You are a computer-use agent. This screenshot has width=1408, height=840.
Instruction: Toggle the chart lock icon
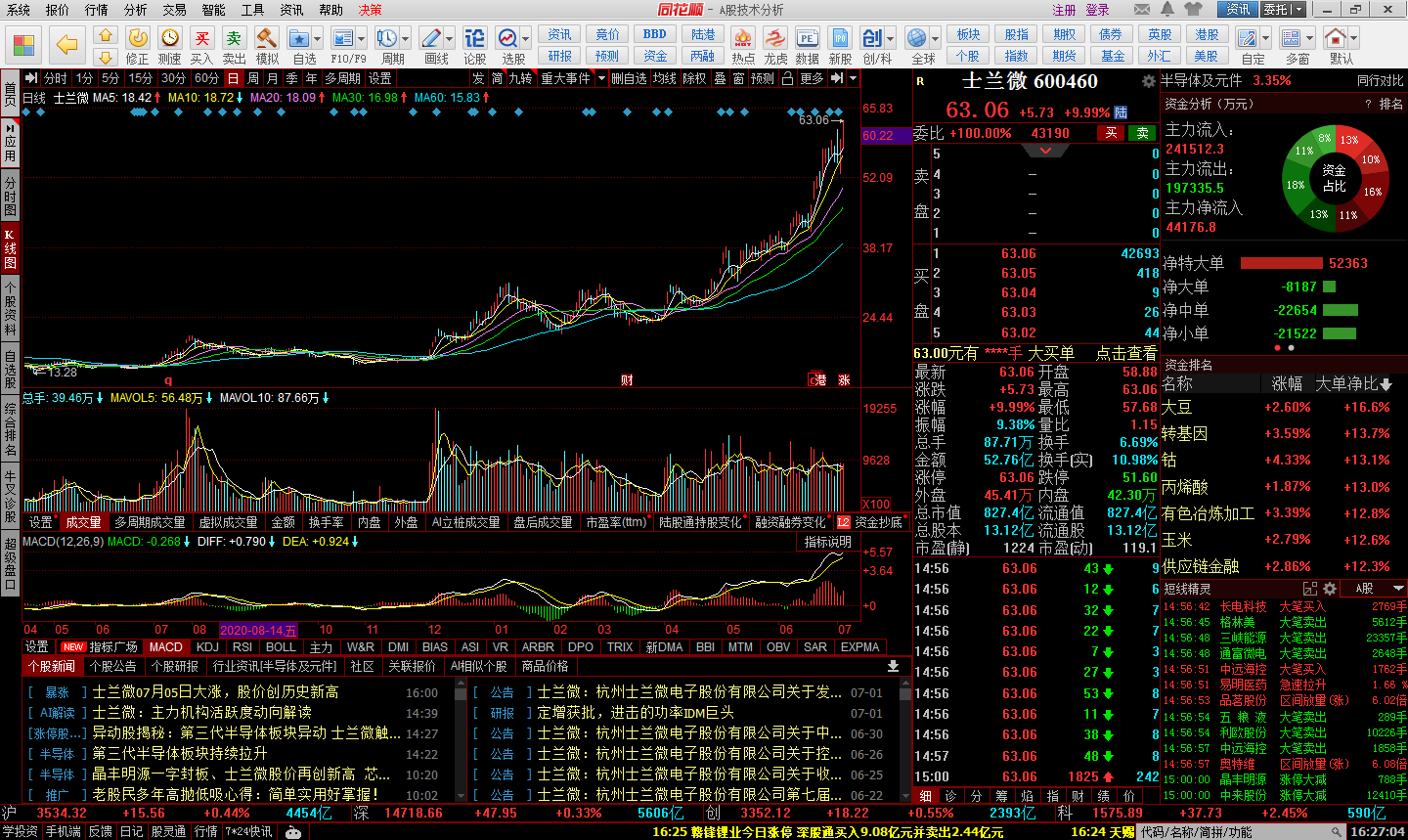point(787,78)
